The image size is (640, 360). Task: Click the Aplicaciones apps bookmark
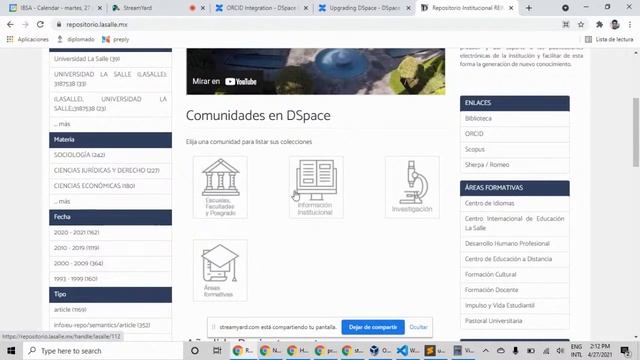tap(28, 39)
